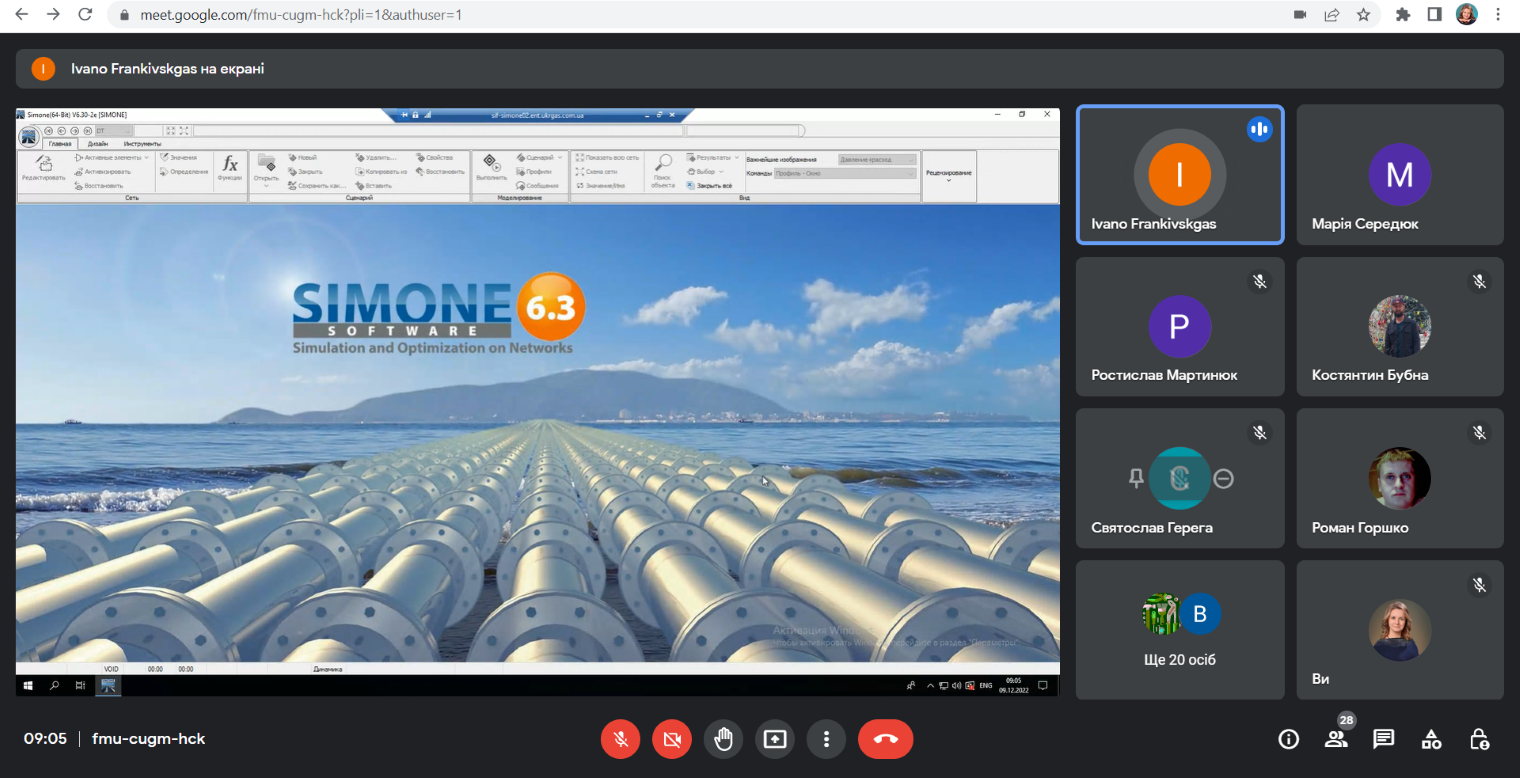Screen dimensions: 1520x778
Task: Click Схема сети in Вид group
Action: pos(596,171)
